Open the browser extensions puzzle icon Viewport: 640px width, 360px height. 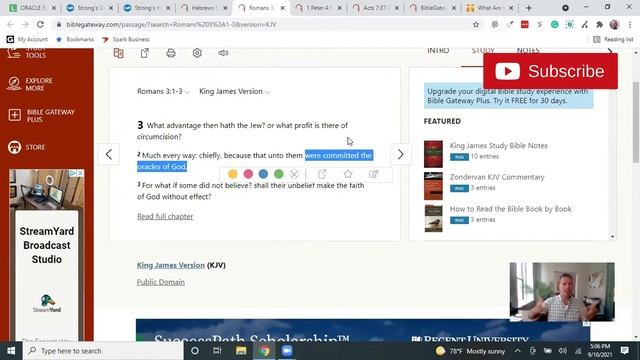click(599, 24)
